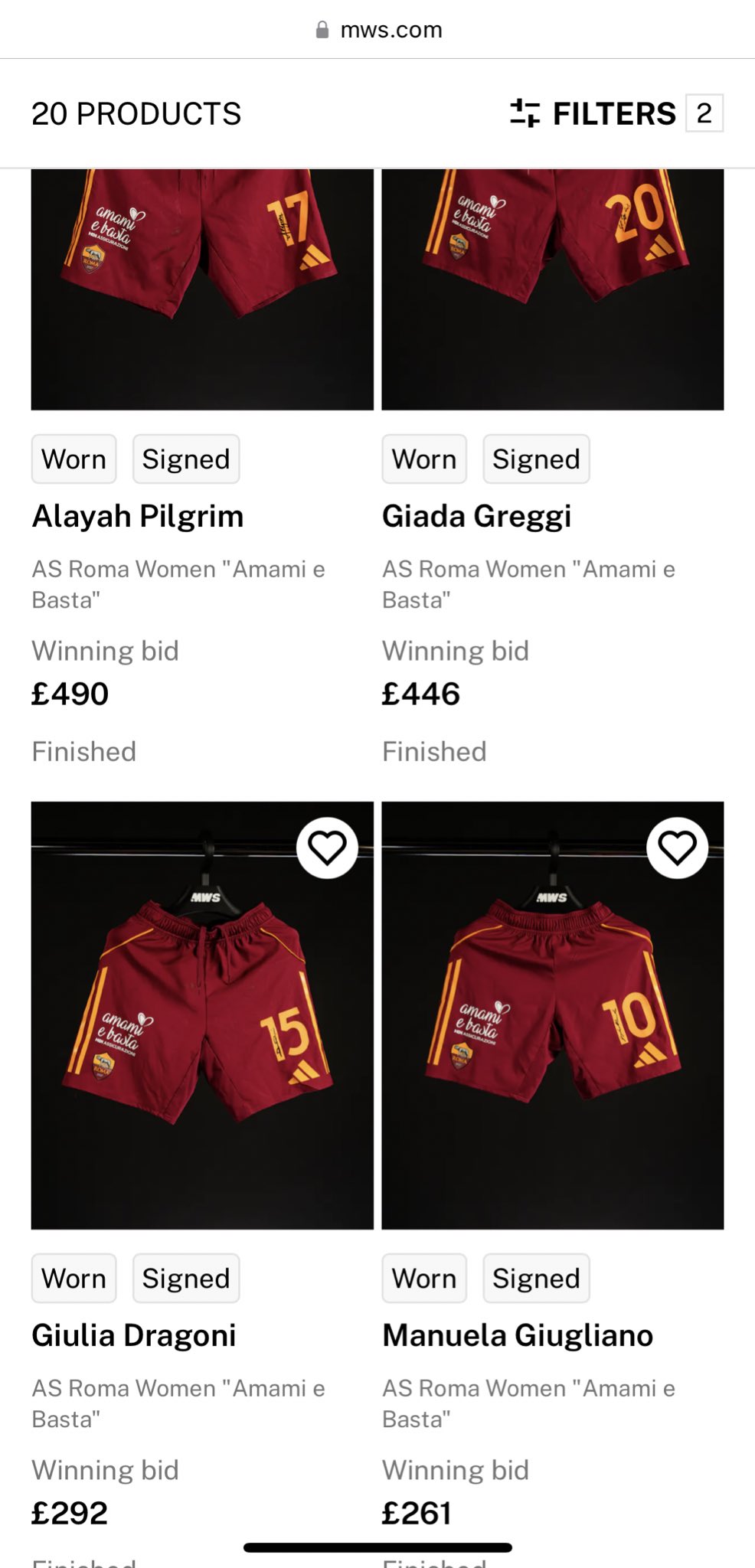
Task: Tap the home indicator bar at bottom
Action: tap(377, 1547)
